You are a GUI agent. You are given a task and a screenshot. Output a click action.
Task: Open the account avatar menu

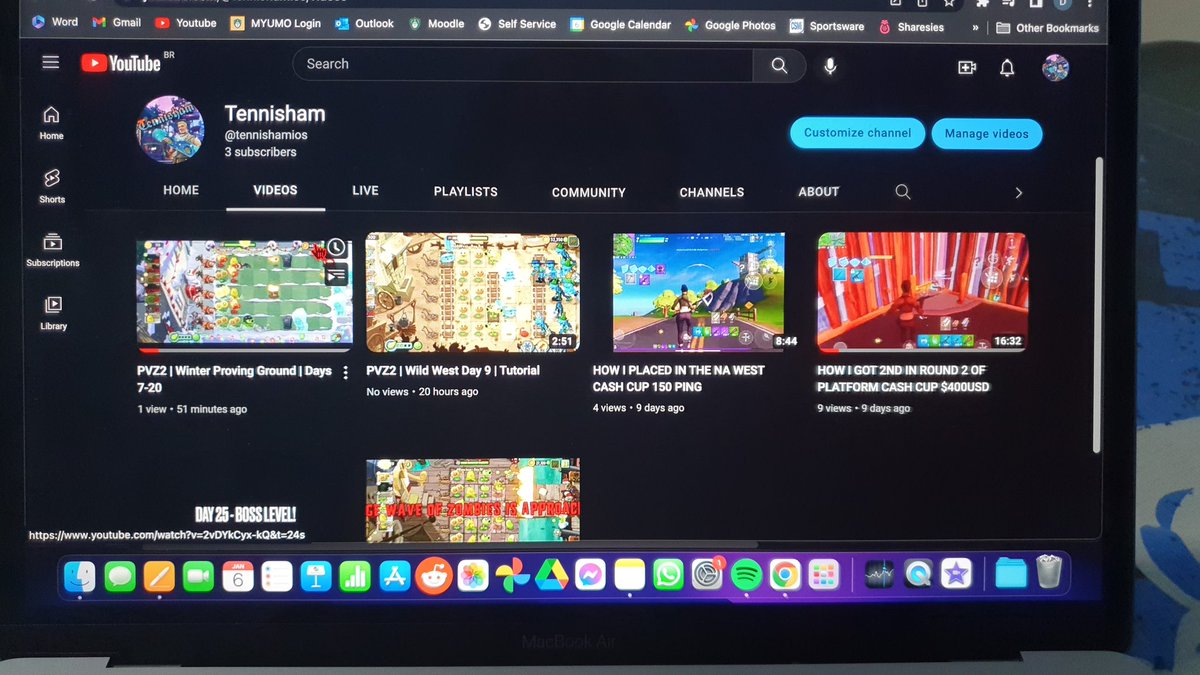(1055, 68)
